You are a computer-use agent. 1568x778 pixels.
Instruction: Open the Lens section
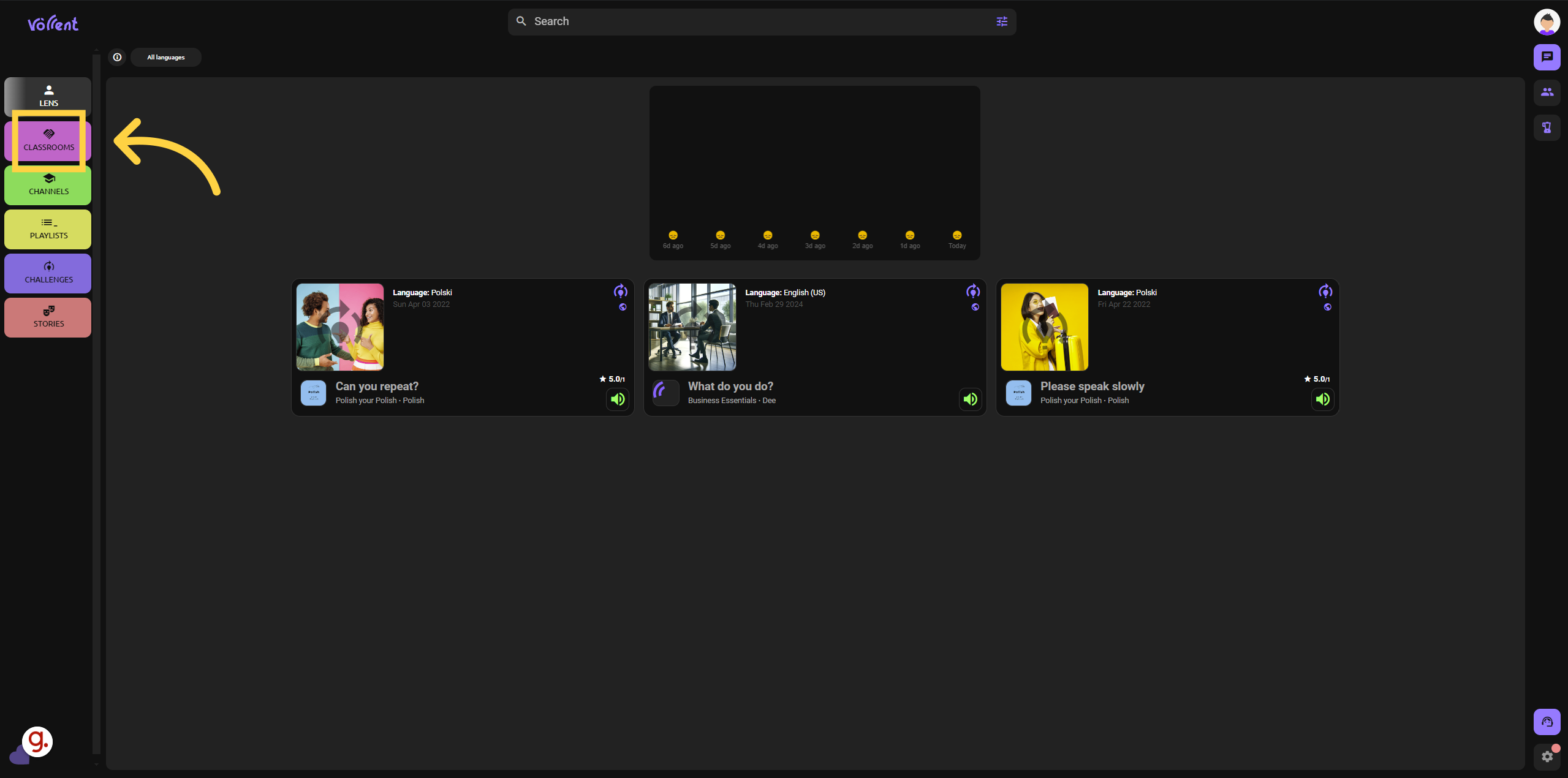click(48, 96)
